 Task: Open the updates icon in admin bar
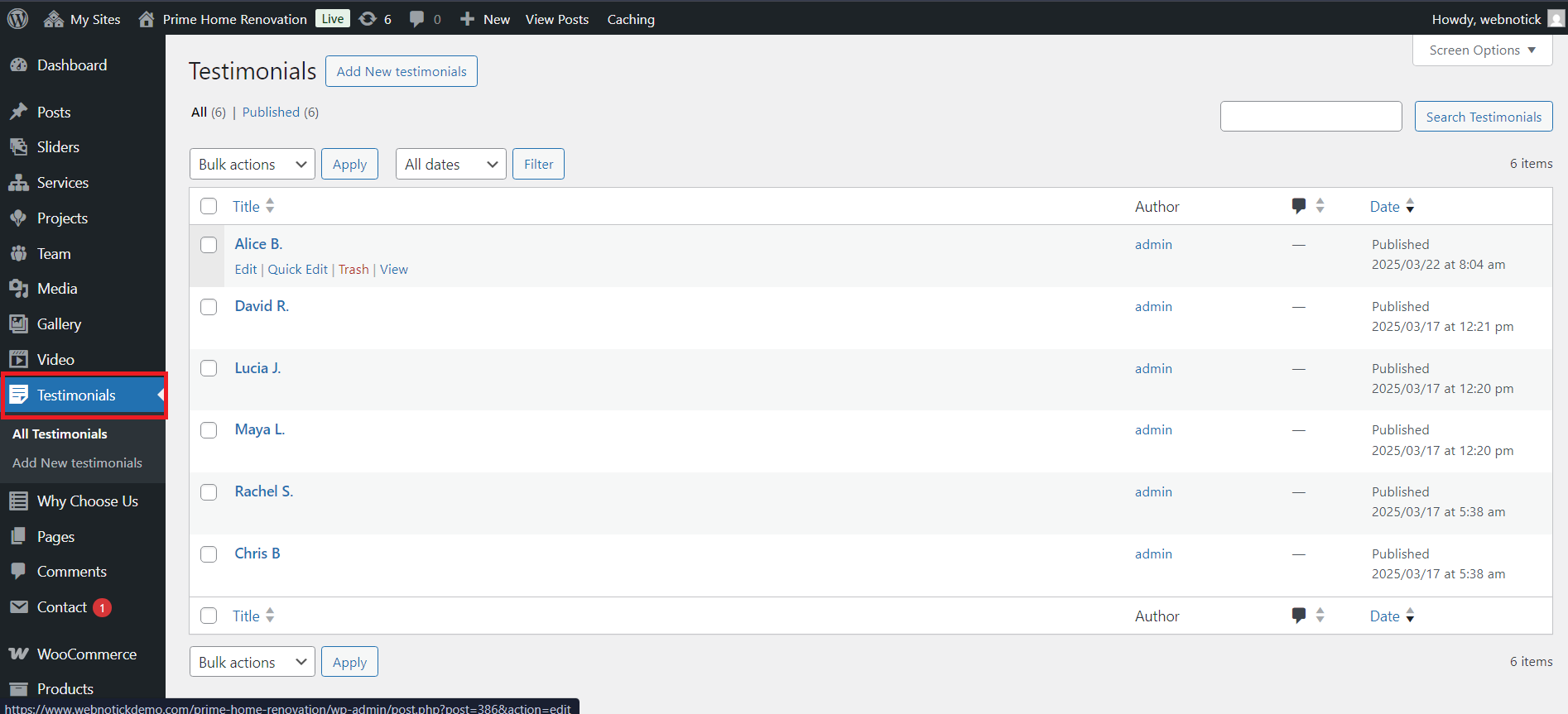point(368,19)
